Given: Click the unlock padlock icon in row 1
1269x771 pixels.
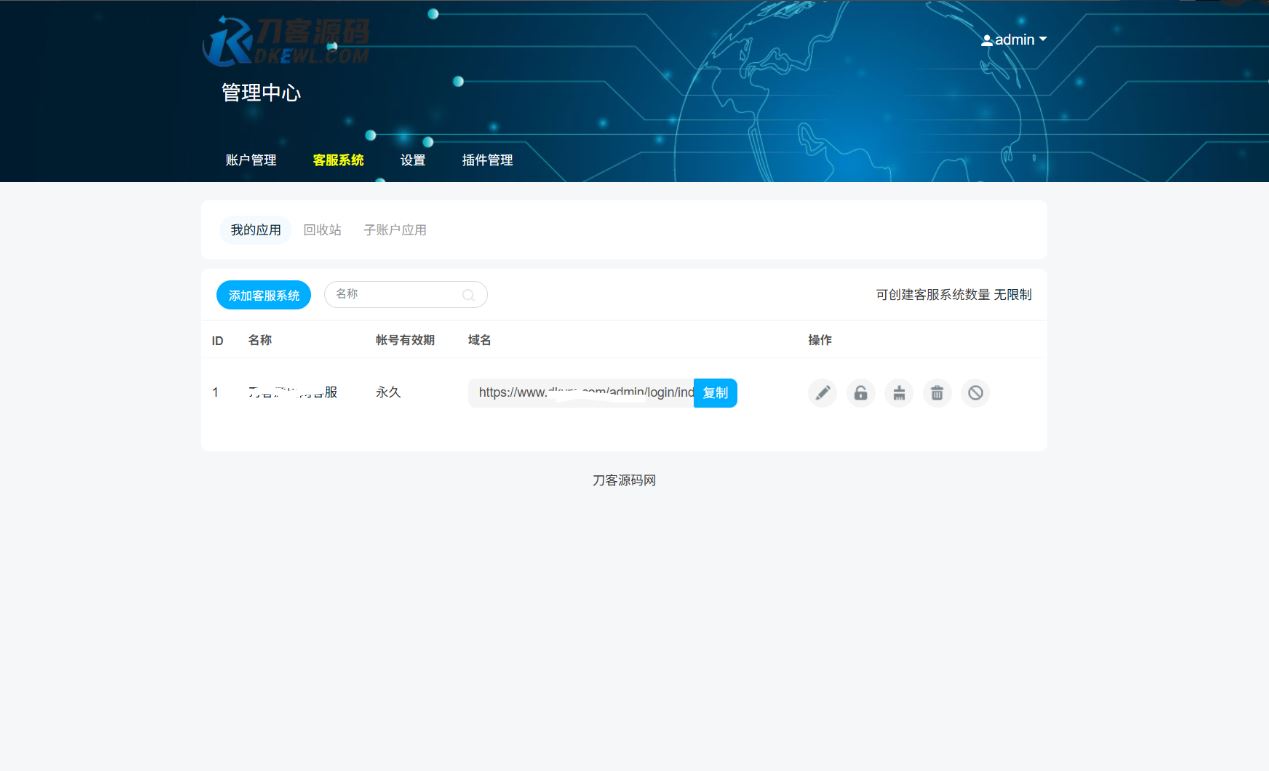Looking at the screenshot, I should coord(860,393).
